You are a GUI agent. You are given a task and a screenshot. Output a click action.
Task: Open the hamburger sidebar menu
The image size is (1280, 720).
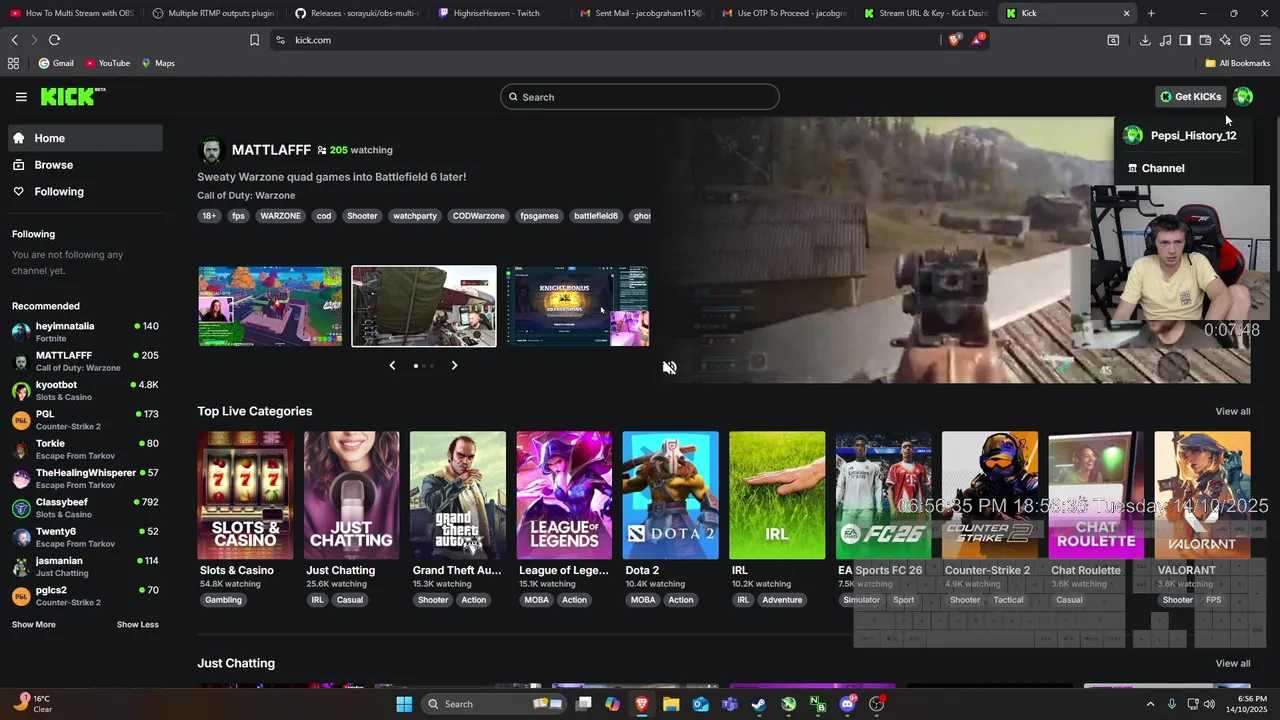(x=21, y=97)
